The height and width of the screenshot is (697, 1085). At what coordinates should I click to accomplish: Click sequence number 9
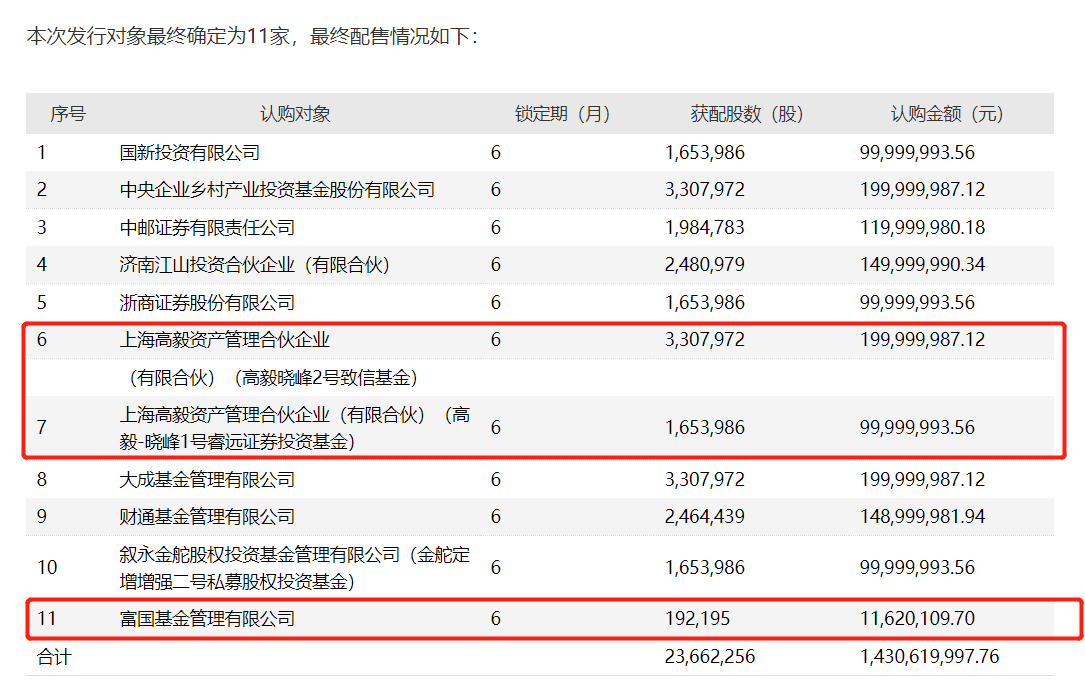42,516
